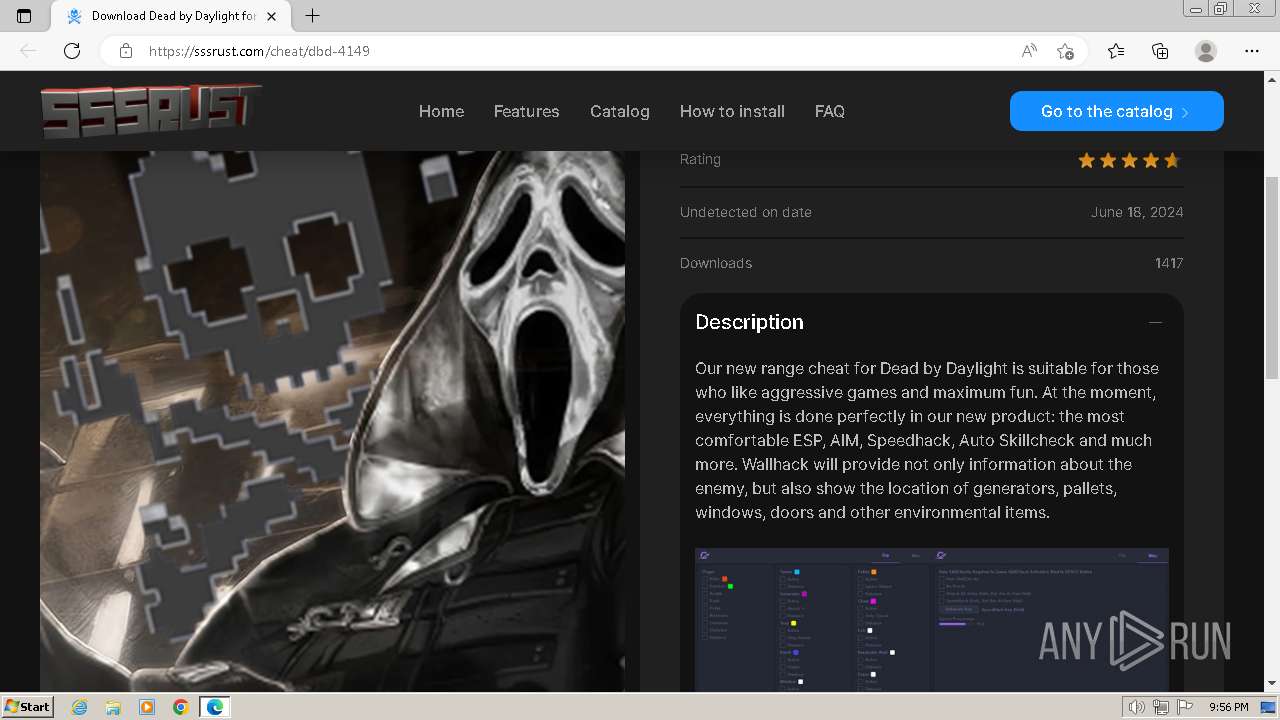Open the tab actions menu icon
The height and width of the screenshot is (720, 1280).
coord(24,16)
